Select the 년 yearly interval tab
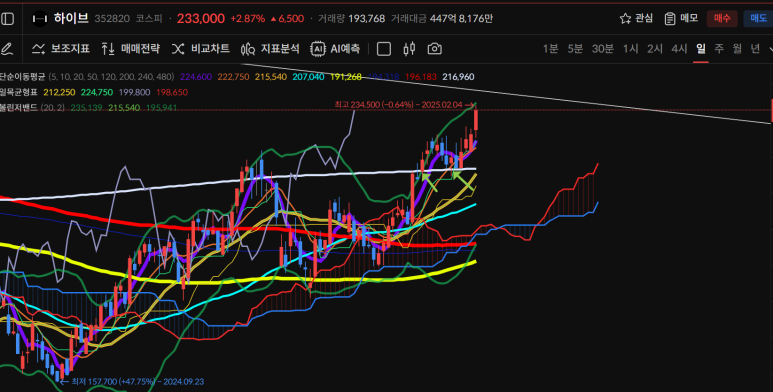Screen dimensions: 773x392 tap(755, 49)
